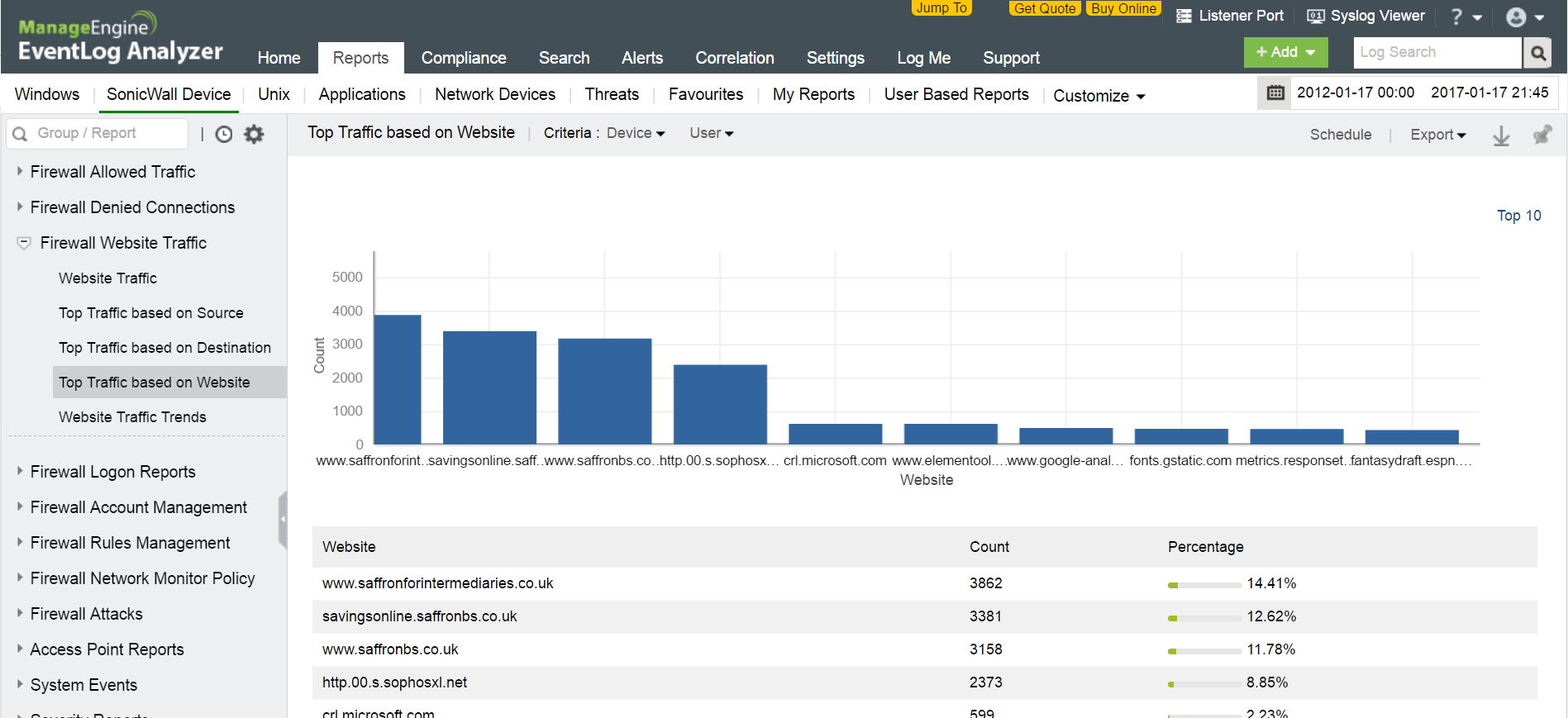Open Top Traffic based on Destination report

point(164,348)
